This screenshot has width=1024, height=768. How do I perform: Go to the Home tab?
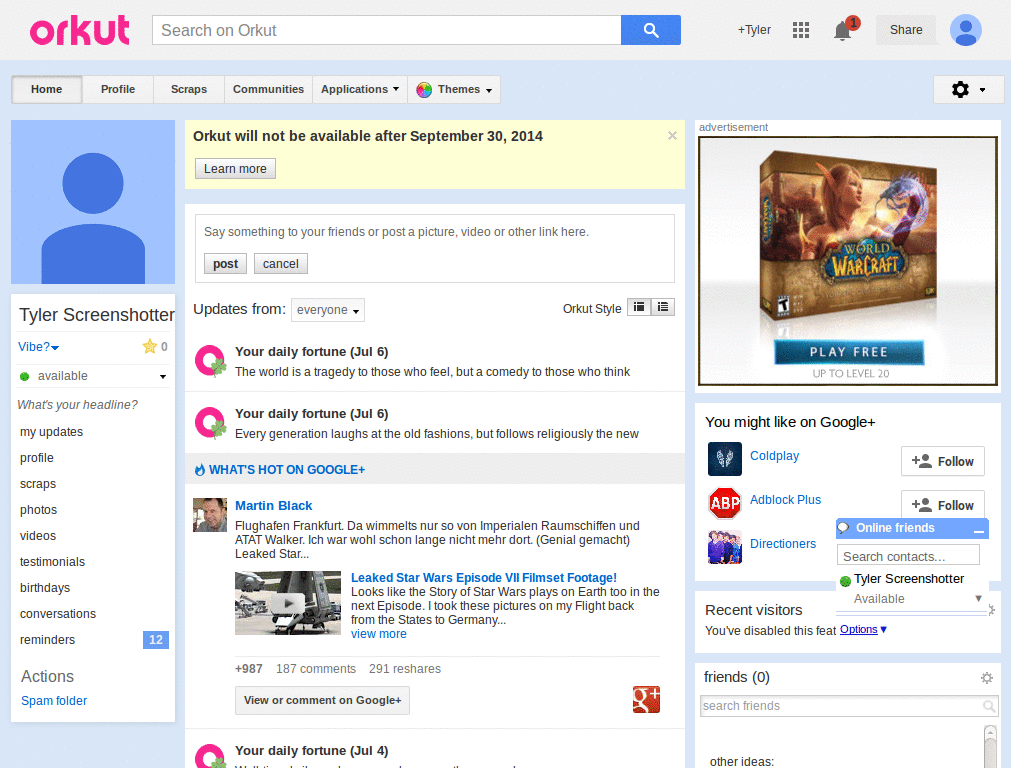[x=46, y=89]
